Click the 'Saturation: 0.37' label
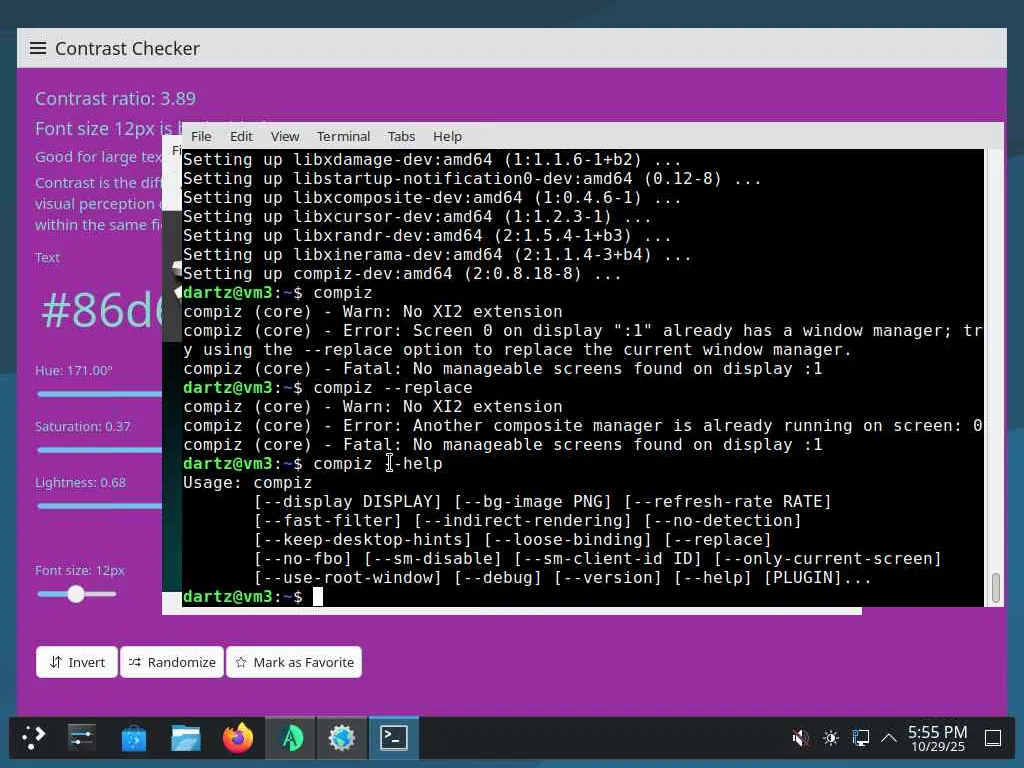 coord(83,426)
